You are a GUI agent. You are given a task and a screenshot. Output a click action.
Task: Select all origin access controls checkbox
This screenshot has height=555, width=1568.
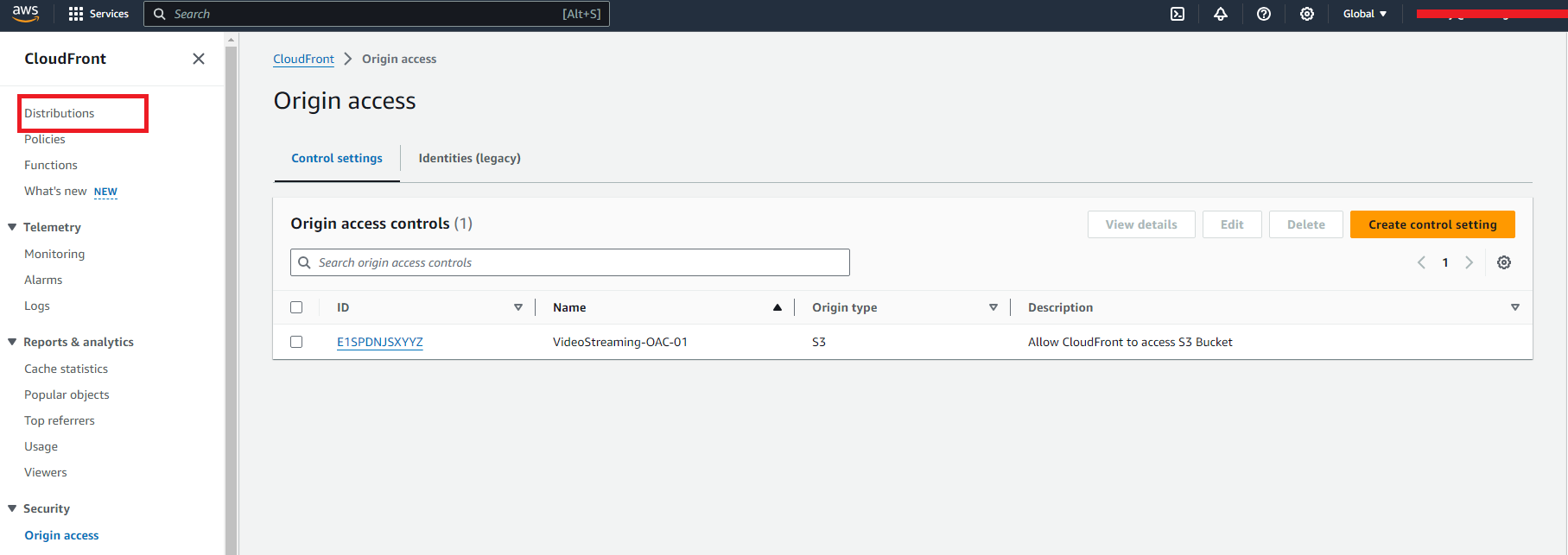(x=296, y=307)
